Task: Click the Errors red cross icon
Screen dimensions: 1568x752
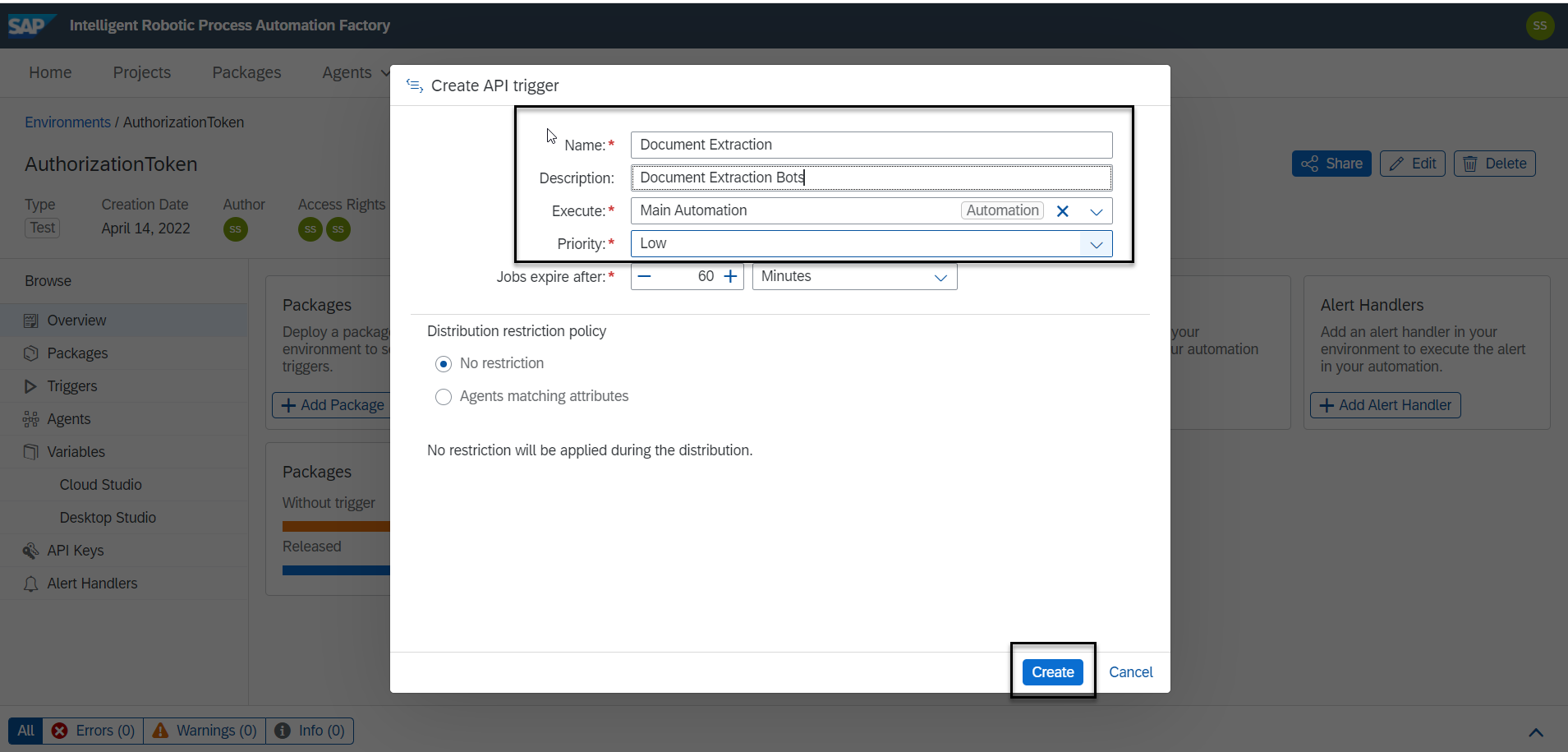Action: pyautogui.click(x=60, y=731)
